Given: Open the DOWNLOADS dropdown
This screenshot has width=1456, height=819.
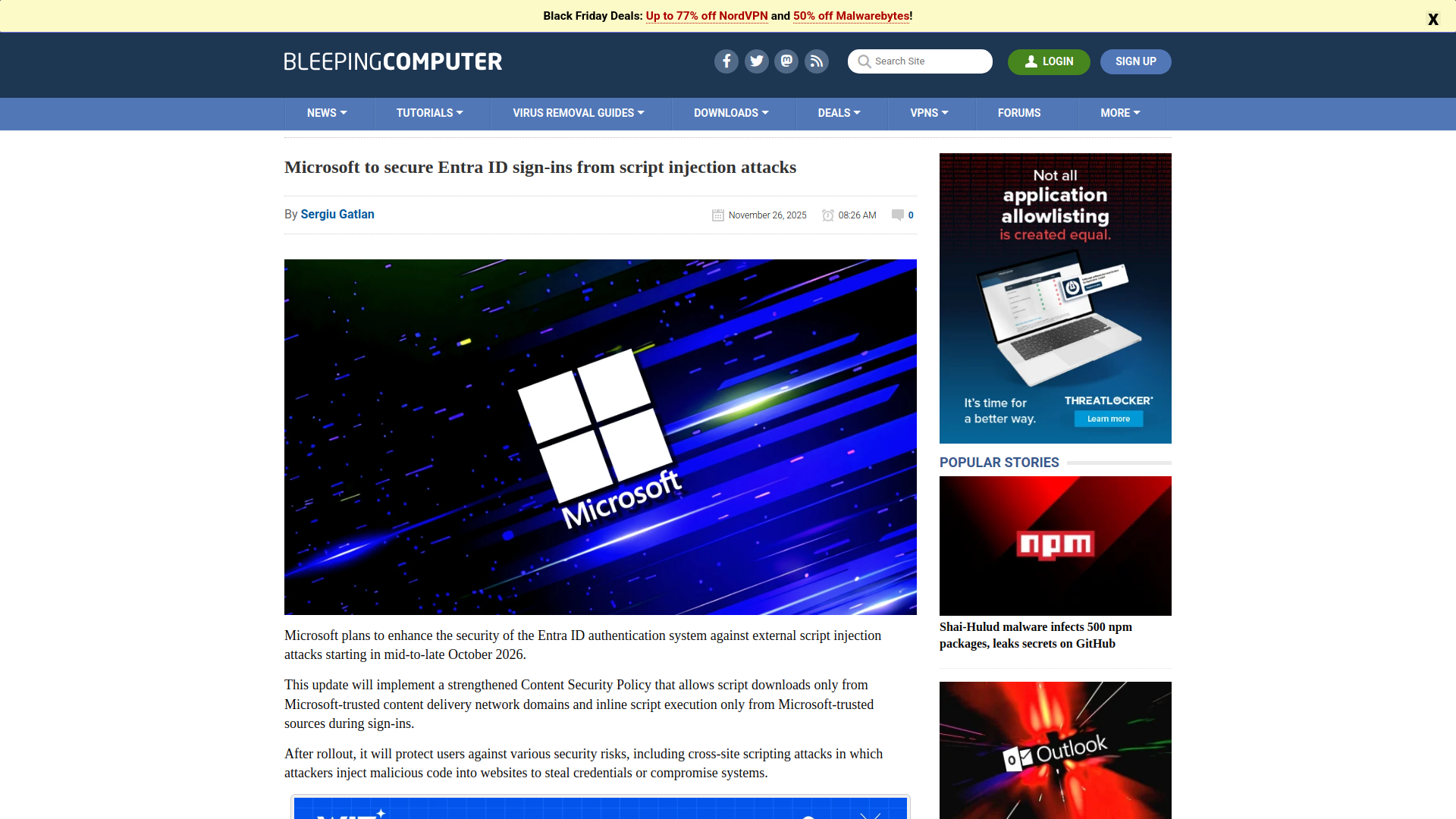Looking at the screenshot, I should 730,113.
